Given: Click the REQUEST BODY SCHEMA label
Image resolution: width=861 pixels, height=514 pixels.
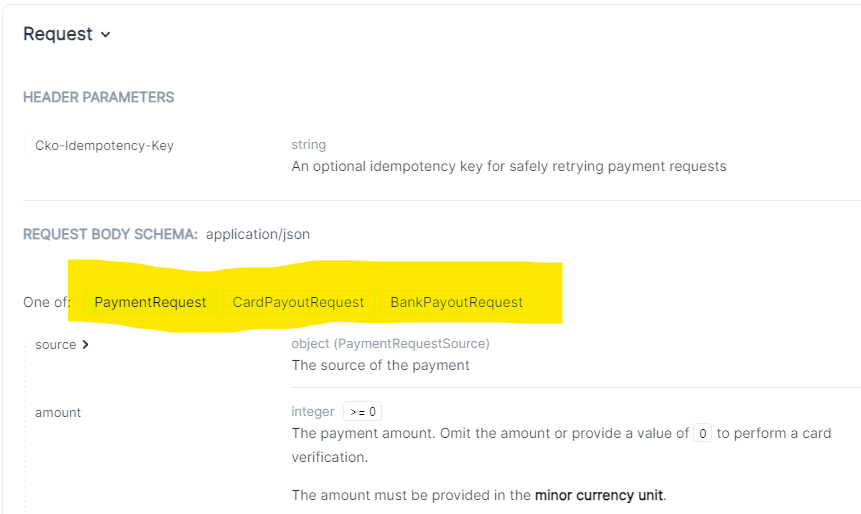Looking at the screenshot, I should coord(110,235).
